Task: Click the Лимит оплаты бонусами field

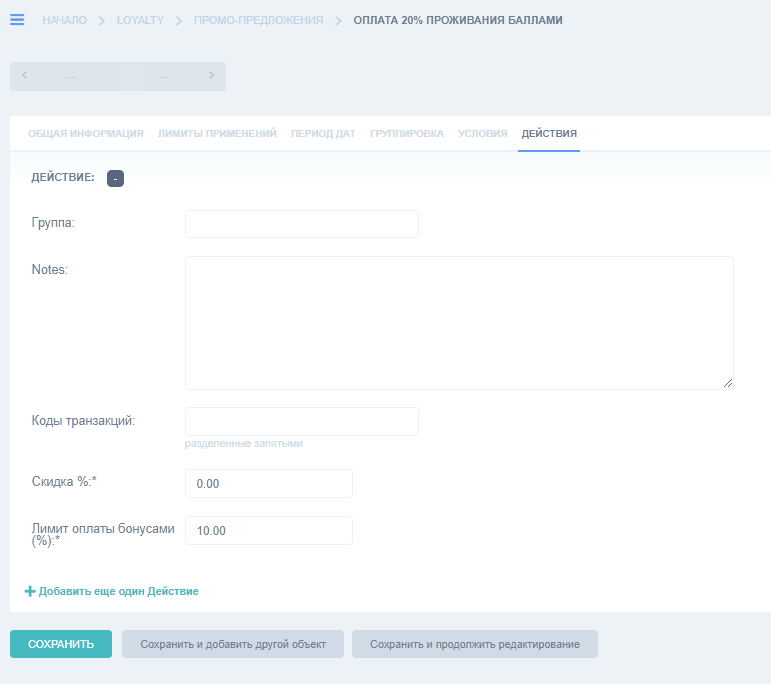Action: point(269,531)
